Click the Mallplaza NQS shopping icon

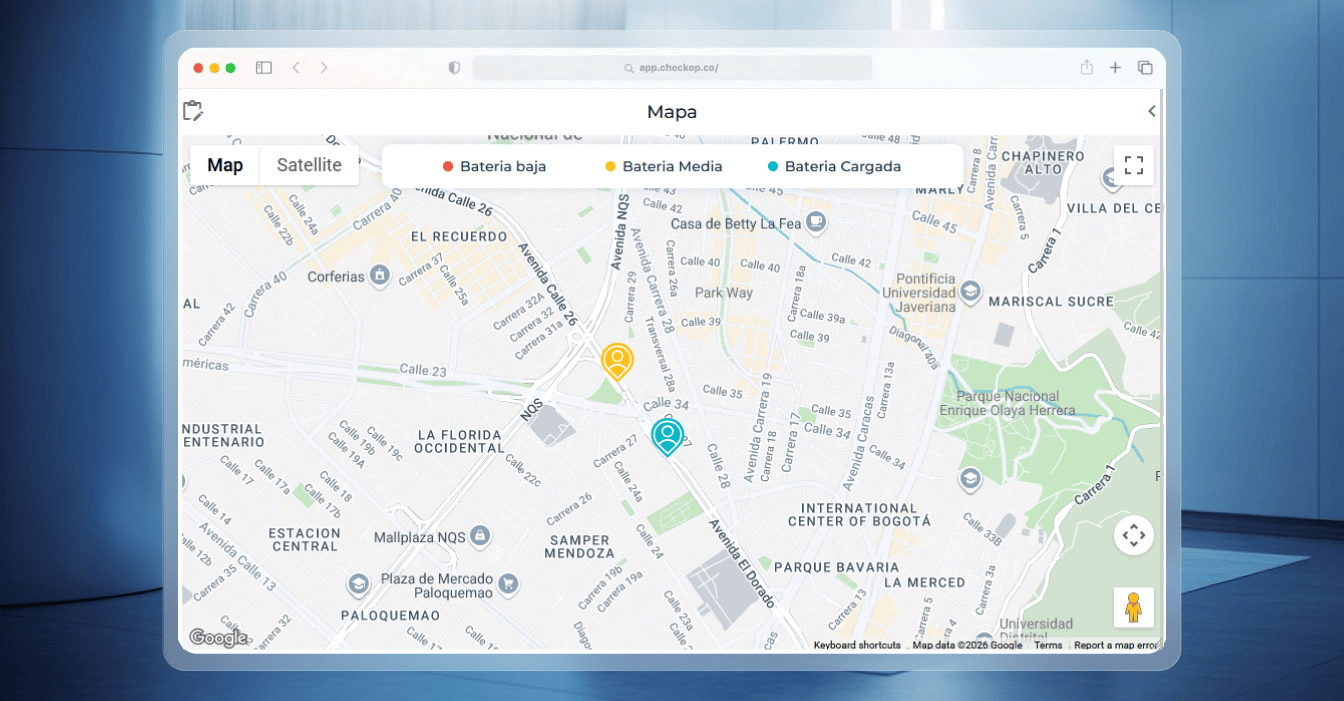480,536
